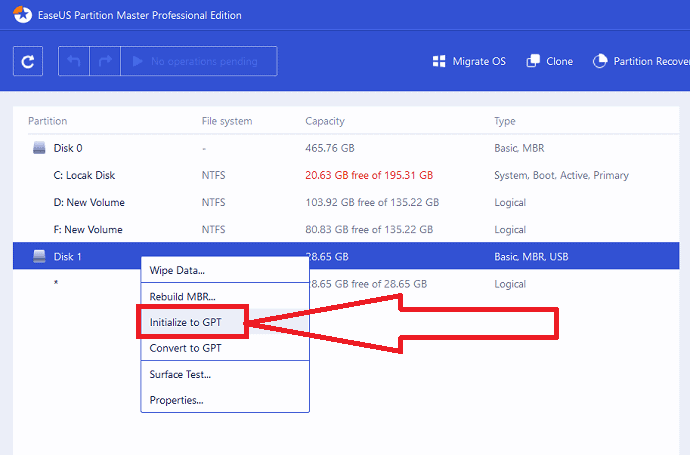The width and height of the screenshot is (690, 455).
Task: Open Properties... from context menu
Action: pos(225,400)
